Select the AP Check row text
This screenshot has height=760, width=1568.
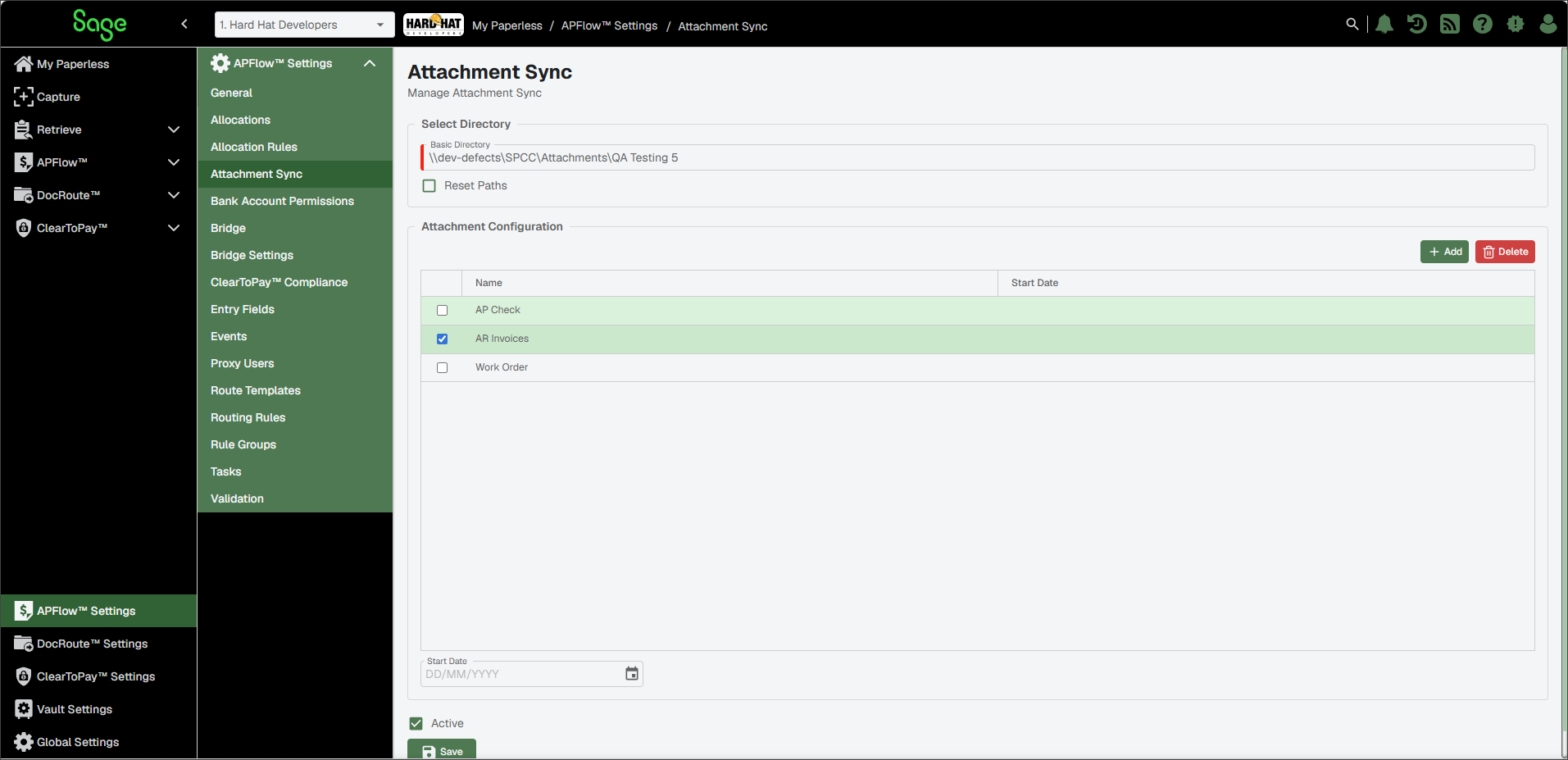tap(498, 310)
